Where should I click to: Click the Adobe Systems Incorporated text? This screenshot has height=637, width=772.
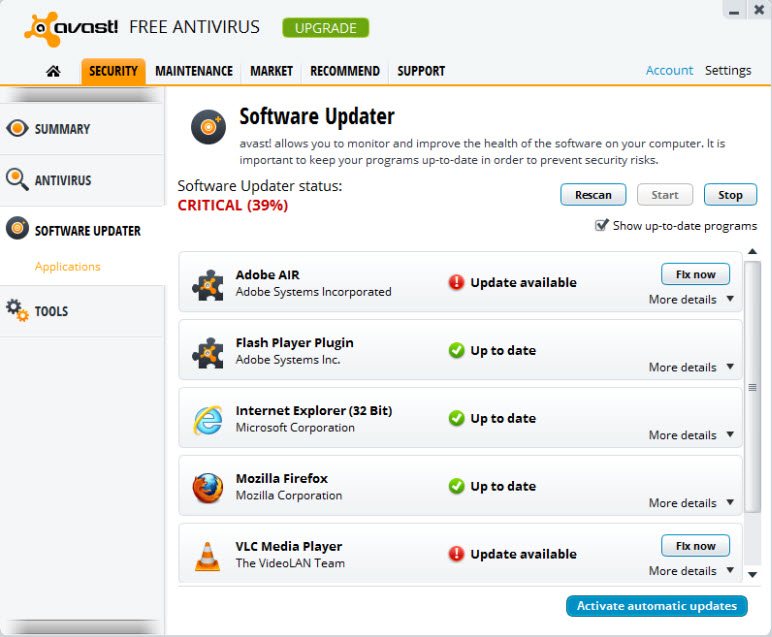click(x=313, y=292)
